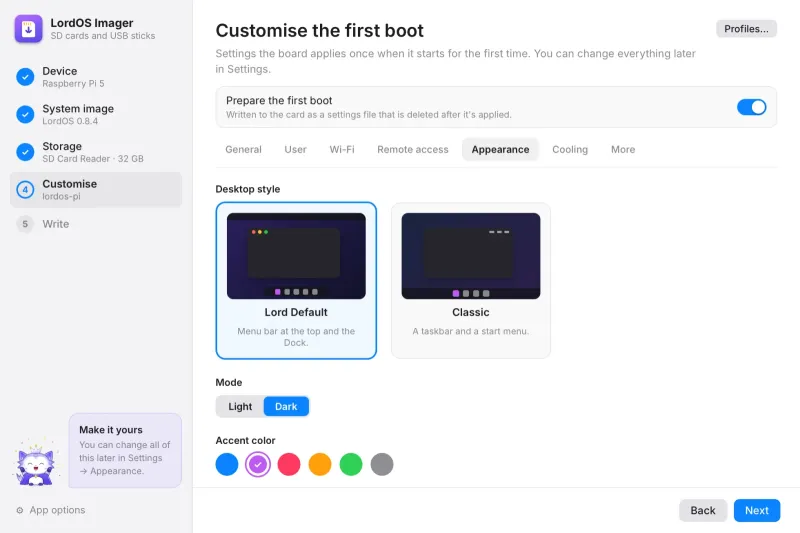800x533 pixels.
Task: Click the Device step checkmark icon
Action: click(x=25, y=77)
